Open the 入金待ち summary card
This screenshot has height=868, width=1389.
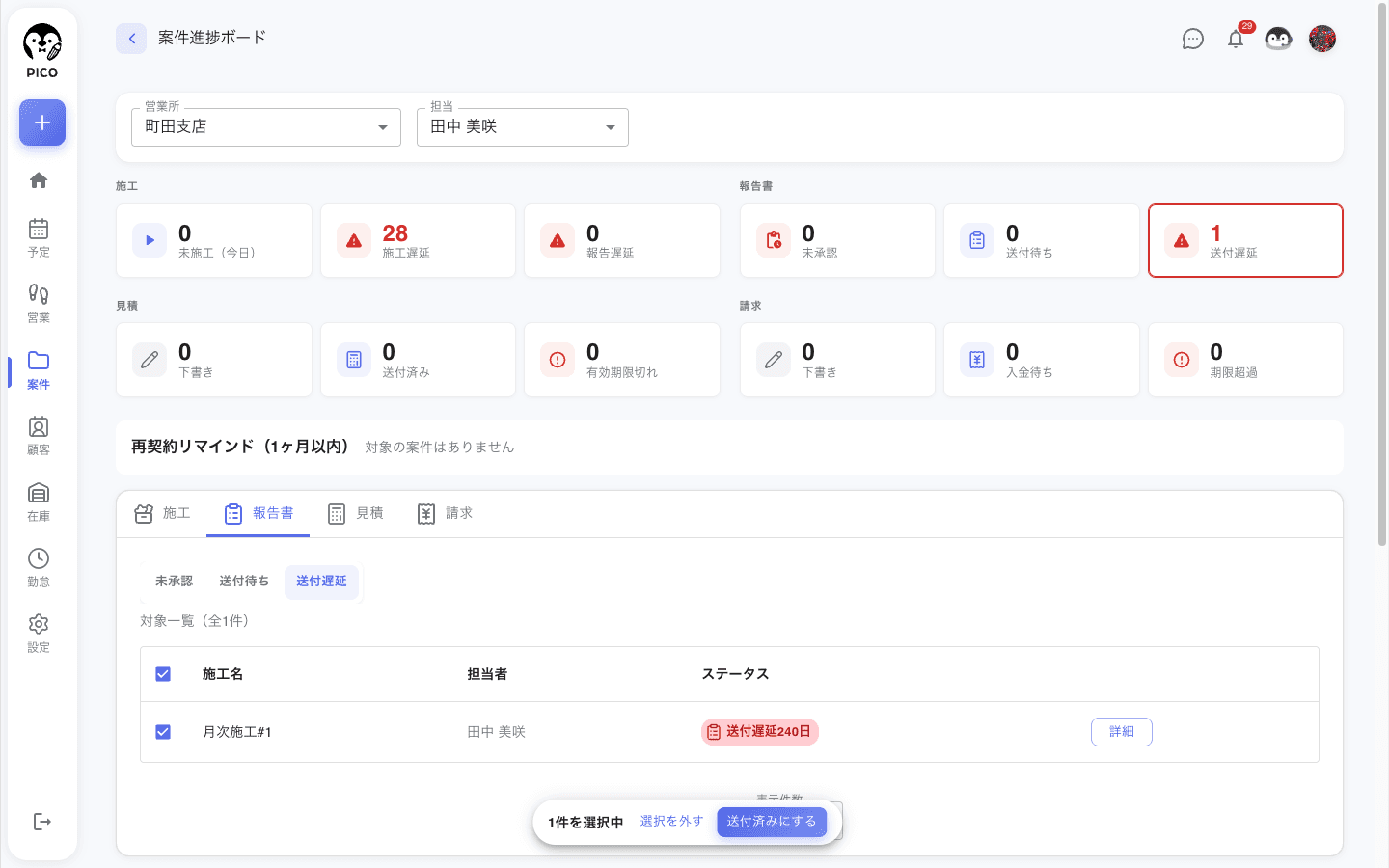[1042, 360]
